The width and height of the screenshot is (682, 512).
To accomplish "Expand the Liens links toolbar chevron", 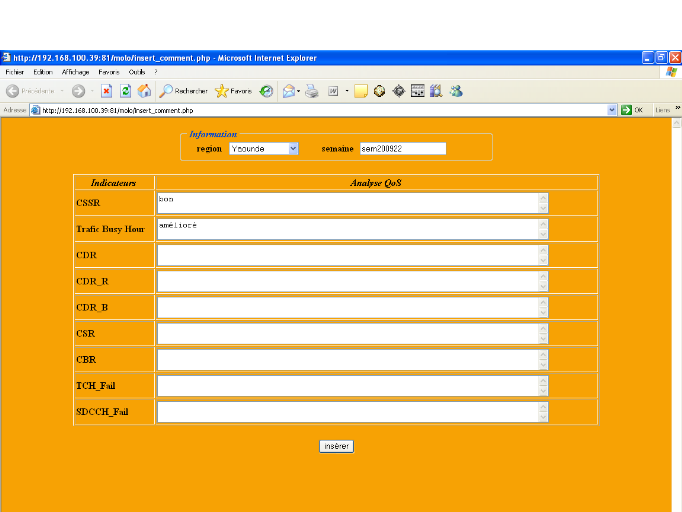I will (677, 109).
